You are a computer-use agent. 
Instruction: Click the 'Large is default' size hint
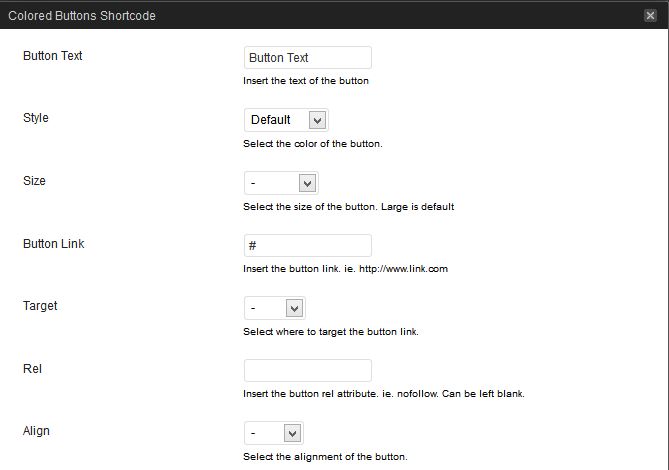[x=349, y=207]
